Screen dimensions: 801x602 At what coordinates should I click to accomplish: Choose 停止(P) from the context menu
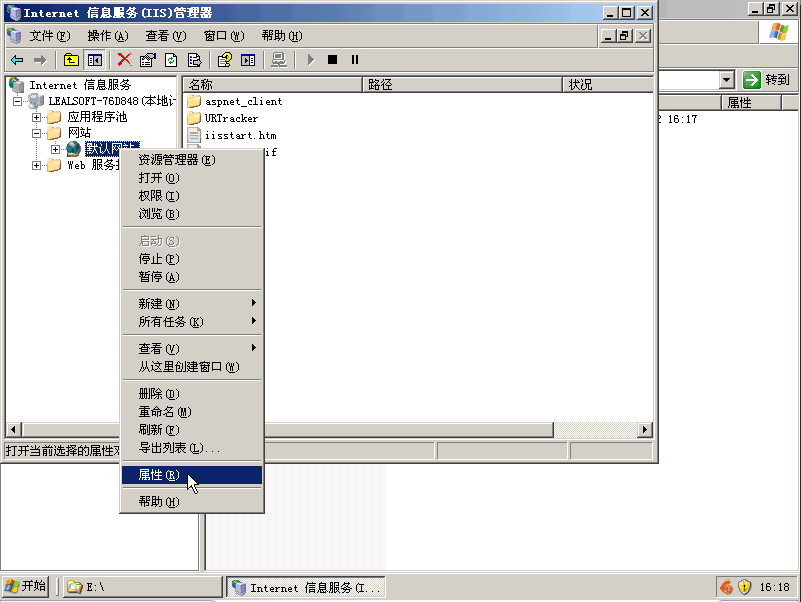158,259
